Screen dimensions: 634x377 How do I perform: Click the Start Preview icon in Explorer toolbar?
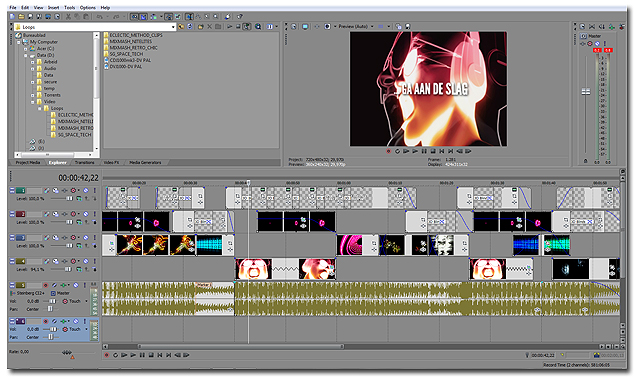pyautogui.click(x=230, y=27)
